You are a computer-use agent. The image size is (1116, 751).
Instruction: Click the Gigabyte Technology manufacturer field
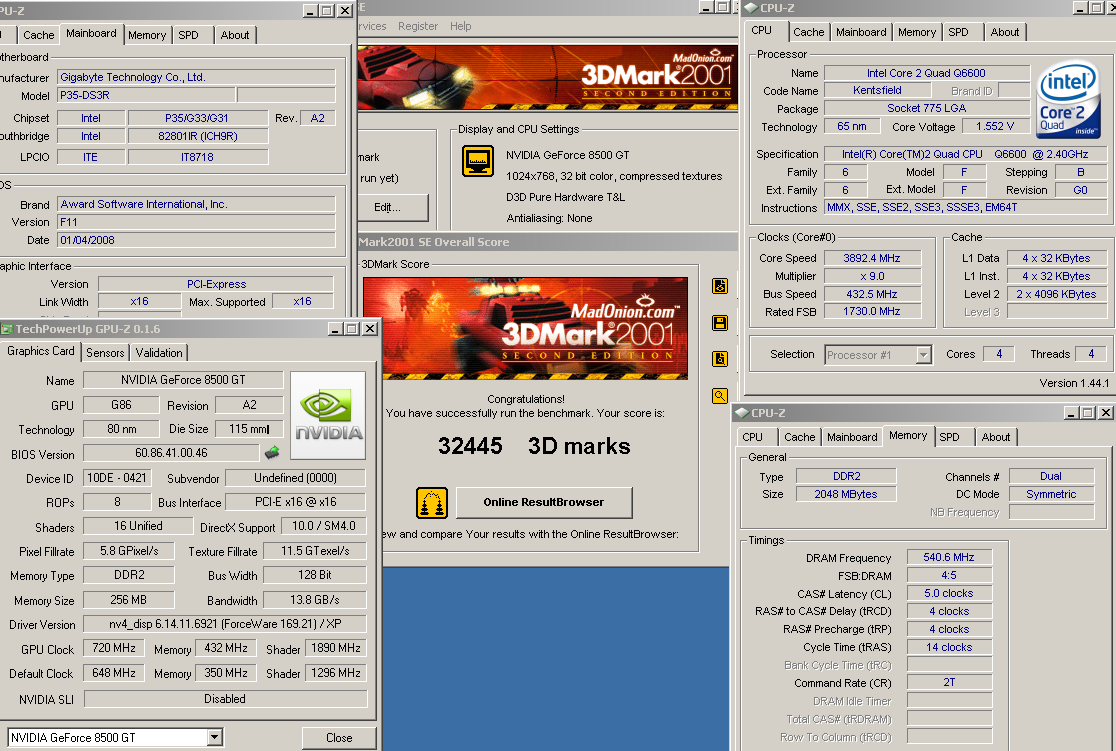196,77
